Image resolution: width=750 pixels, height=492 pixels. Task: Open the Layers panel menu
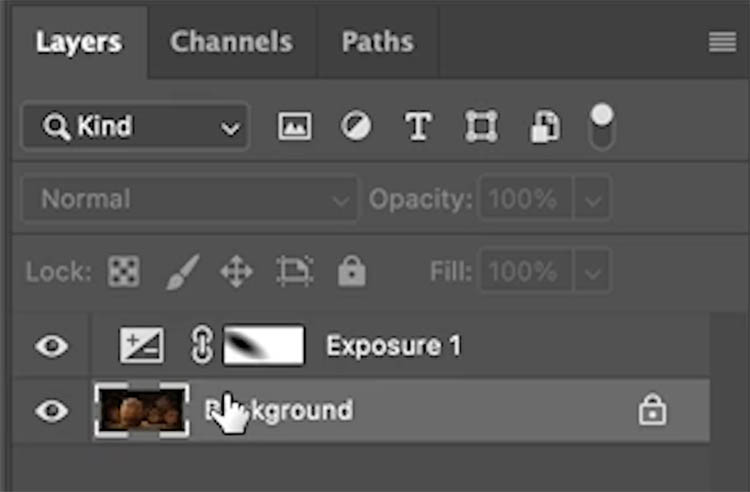(x=722, y=42)
